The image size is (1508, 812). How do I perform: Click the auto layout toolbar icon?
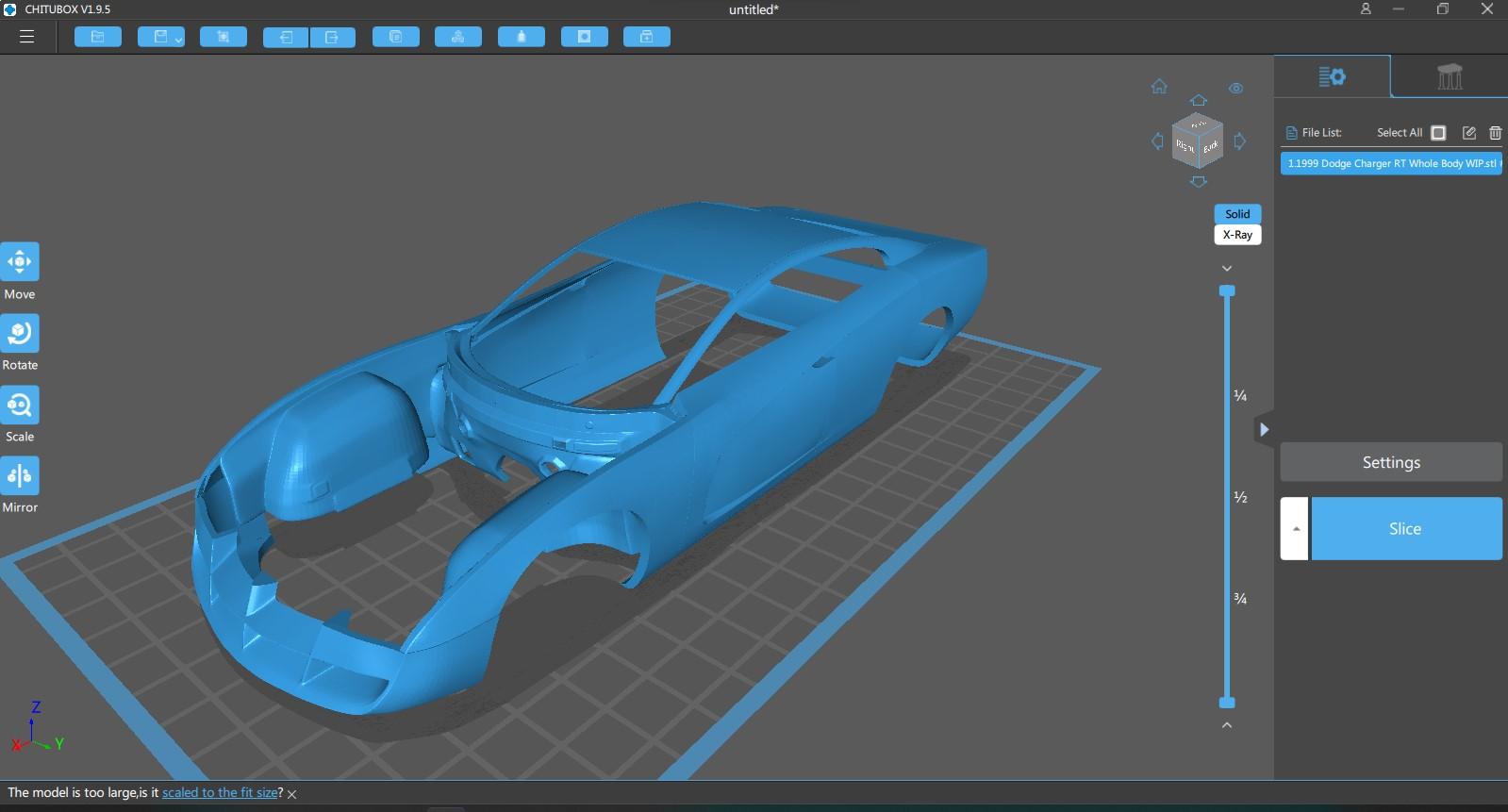click(x=458, y=37)
